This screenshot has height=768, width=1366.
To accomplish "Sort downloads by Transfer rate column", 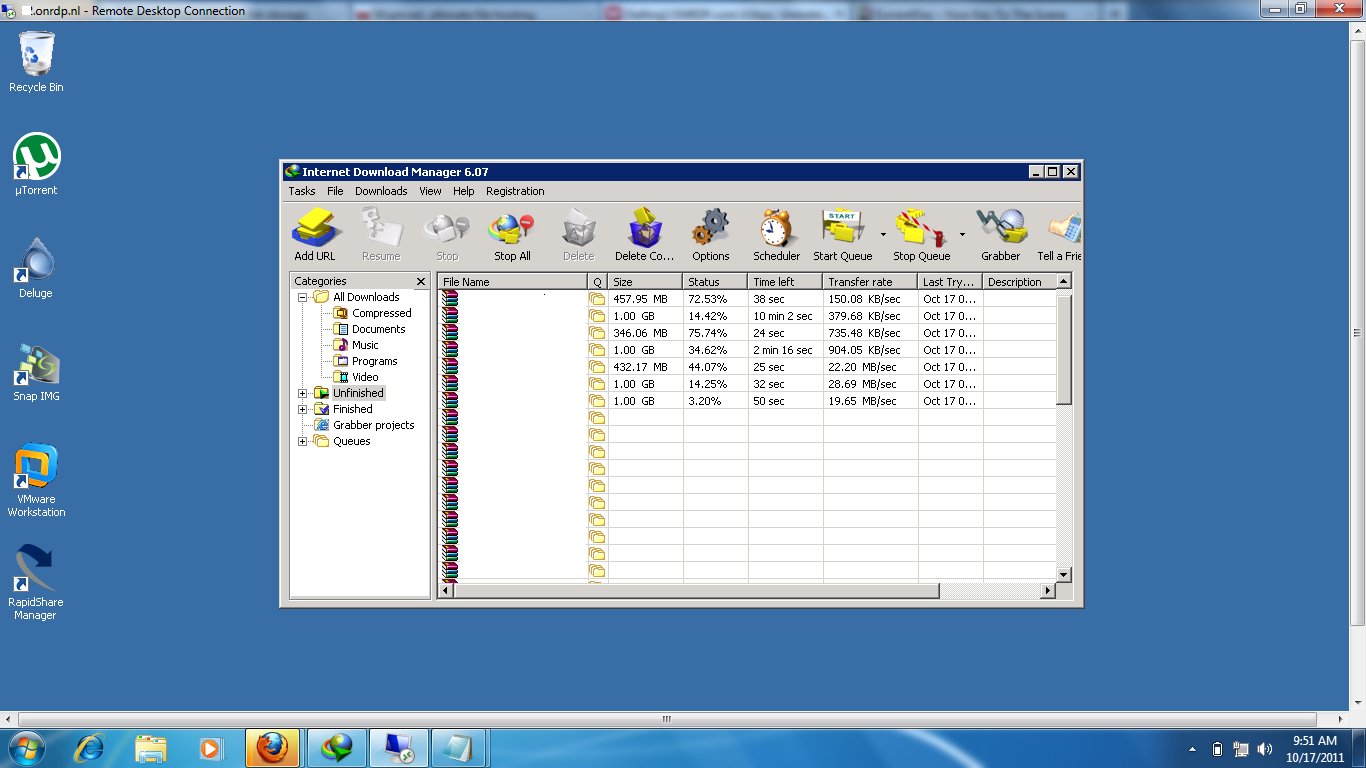I will (x=870, y=282).
